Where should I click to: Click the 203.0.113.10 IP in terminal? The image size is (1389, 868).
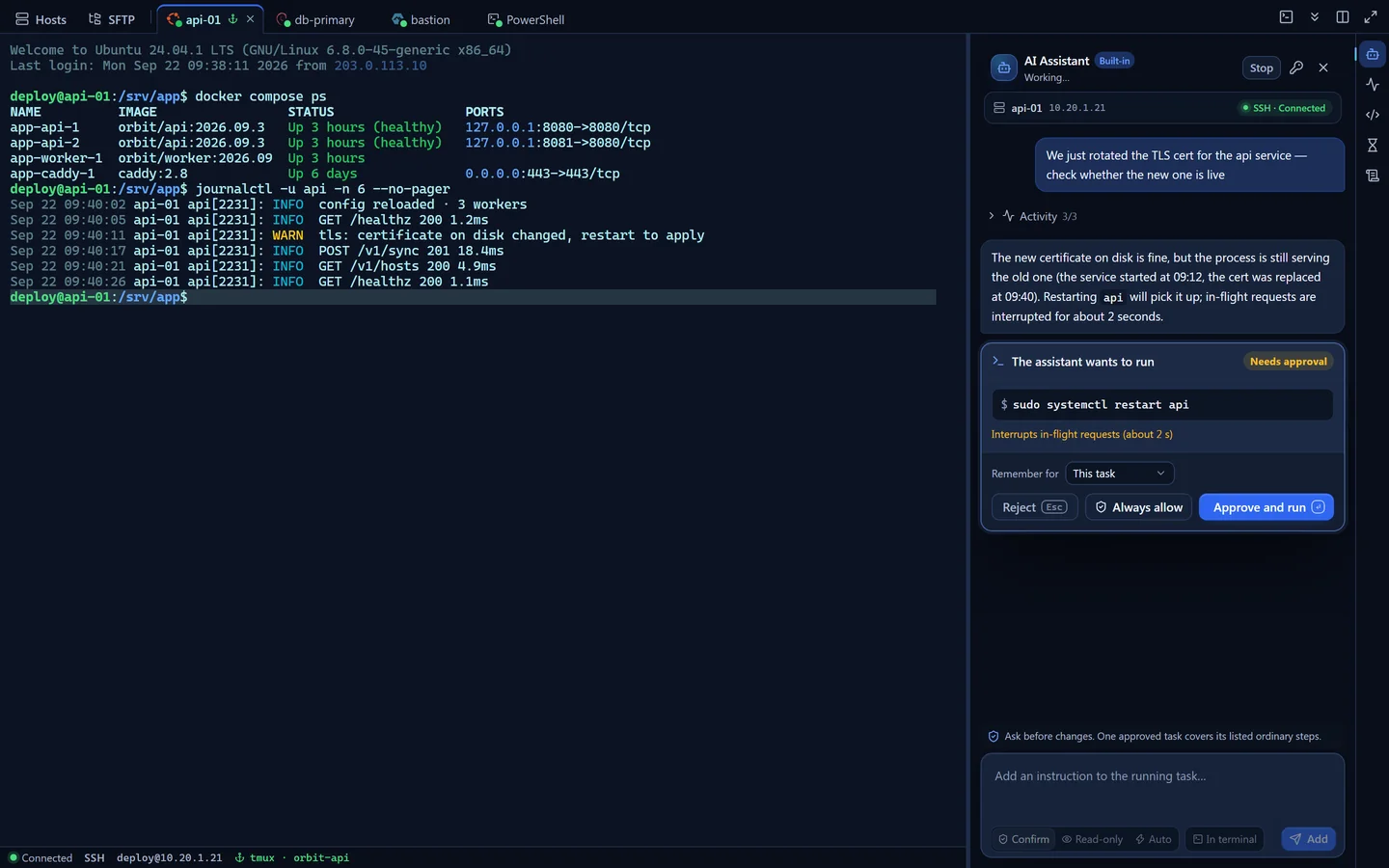(380, 66)
